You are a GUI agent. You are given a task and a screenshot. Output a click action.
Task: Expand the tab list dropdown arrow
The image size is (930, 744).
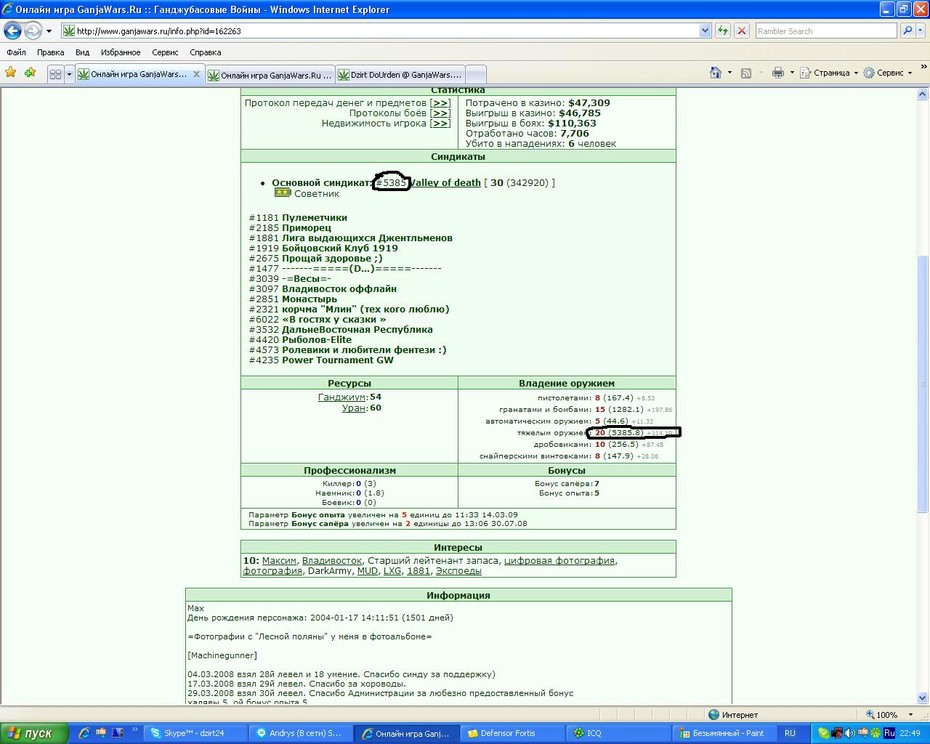click(69, 74)
